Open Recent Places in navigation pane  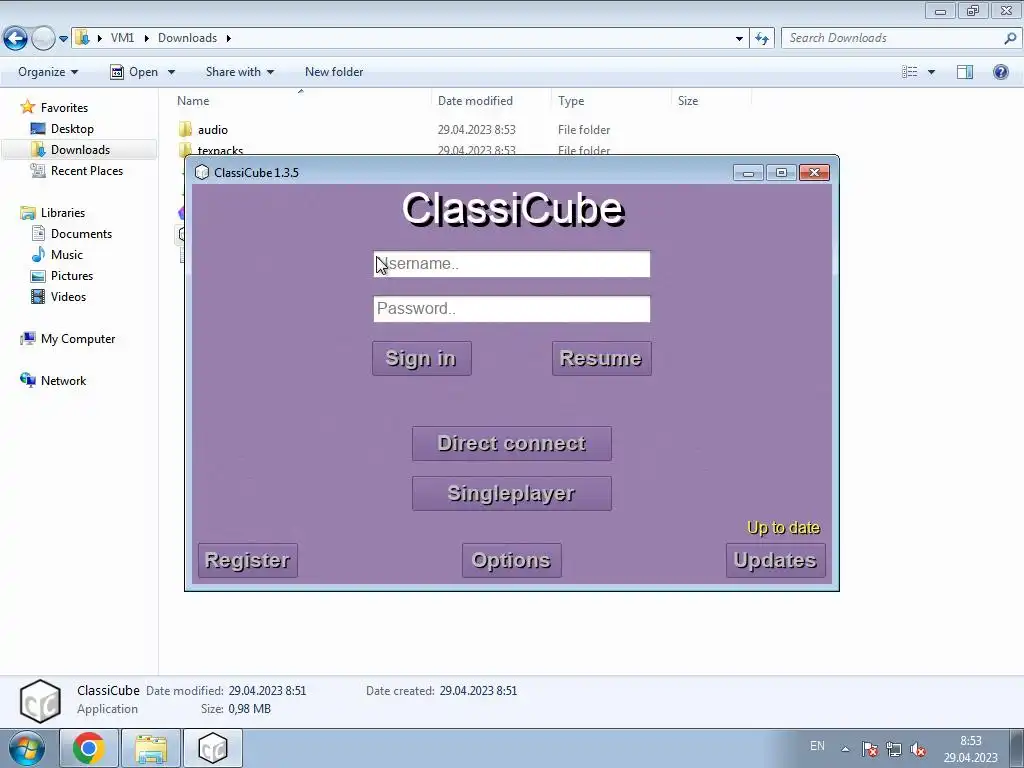tap(86, 170)
